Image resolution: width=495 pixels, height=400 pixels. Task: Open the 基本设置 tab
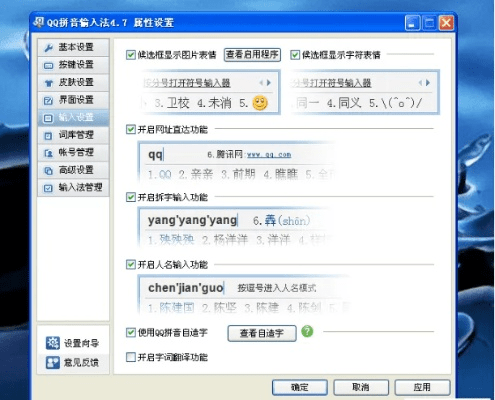point(73,47)
